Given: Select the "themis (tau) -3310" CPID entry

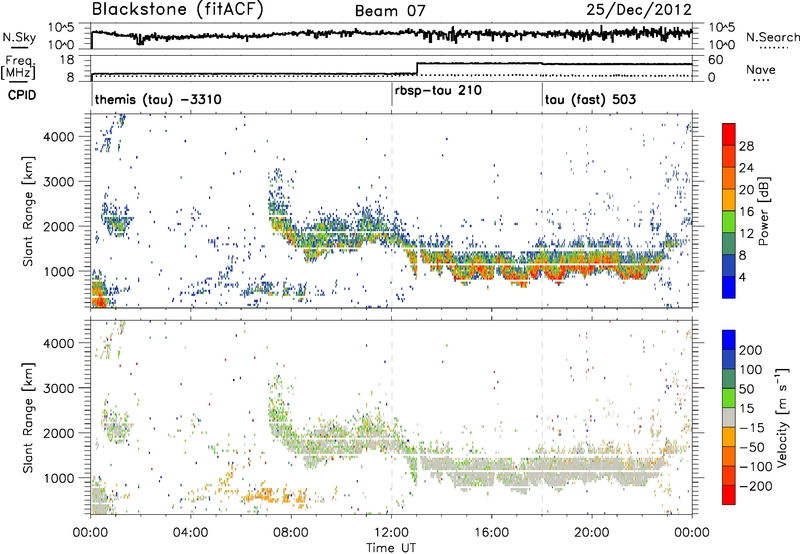Looking at the screenshot, I should point(158,99).
